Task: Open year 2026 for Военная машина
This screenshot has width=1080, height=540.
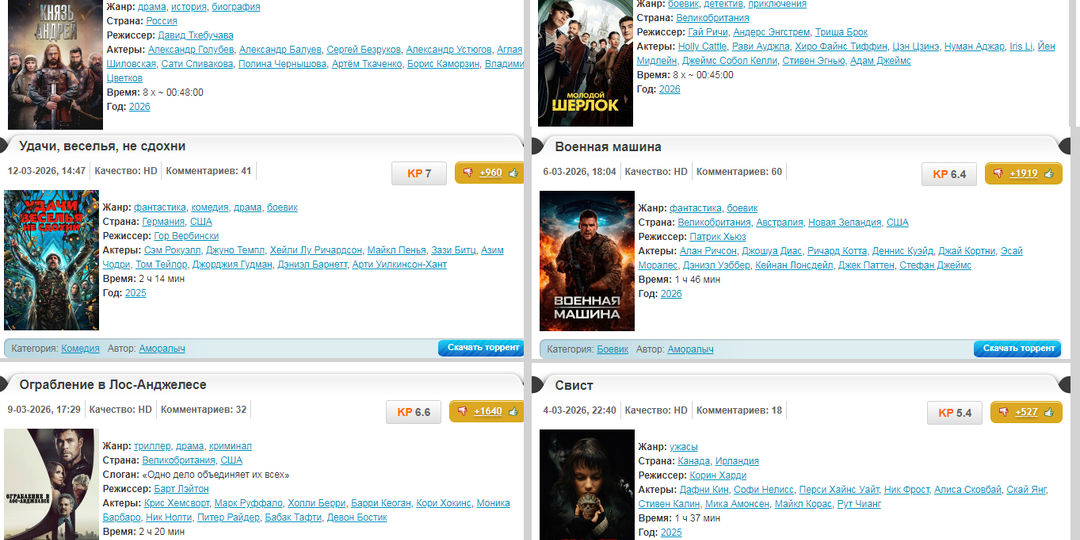Action: click(671, 293)
